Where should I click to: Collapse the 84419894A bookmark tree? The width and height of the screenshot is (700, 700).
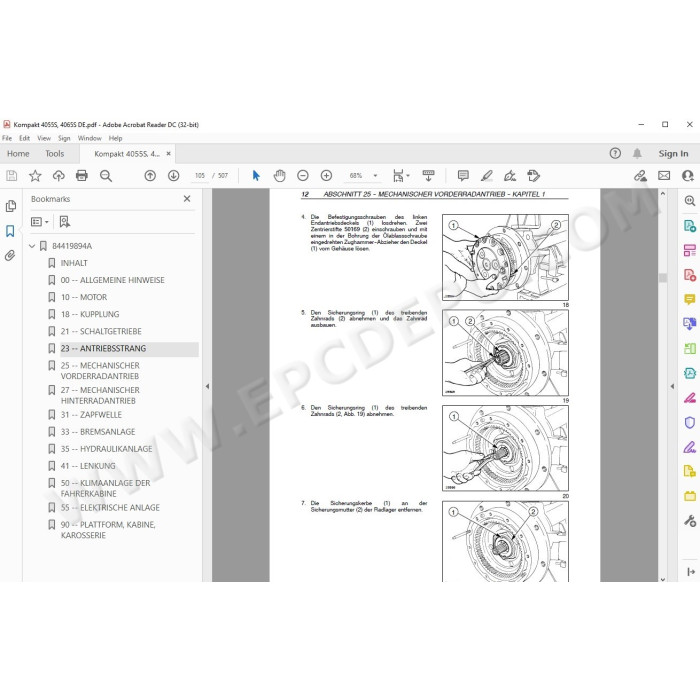click(x=32, y=246)
